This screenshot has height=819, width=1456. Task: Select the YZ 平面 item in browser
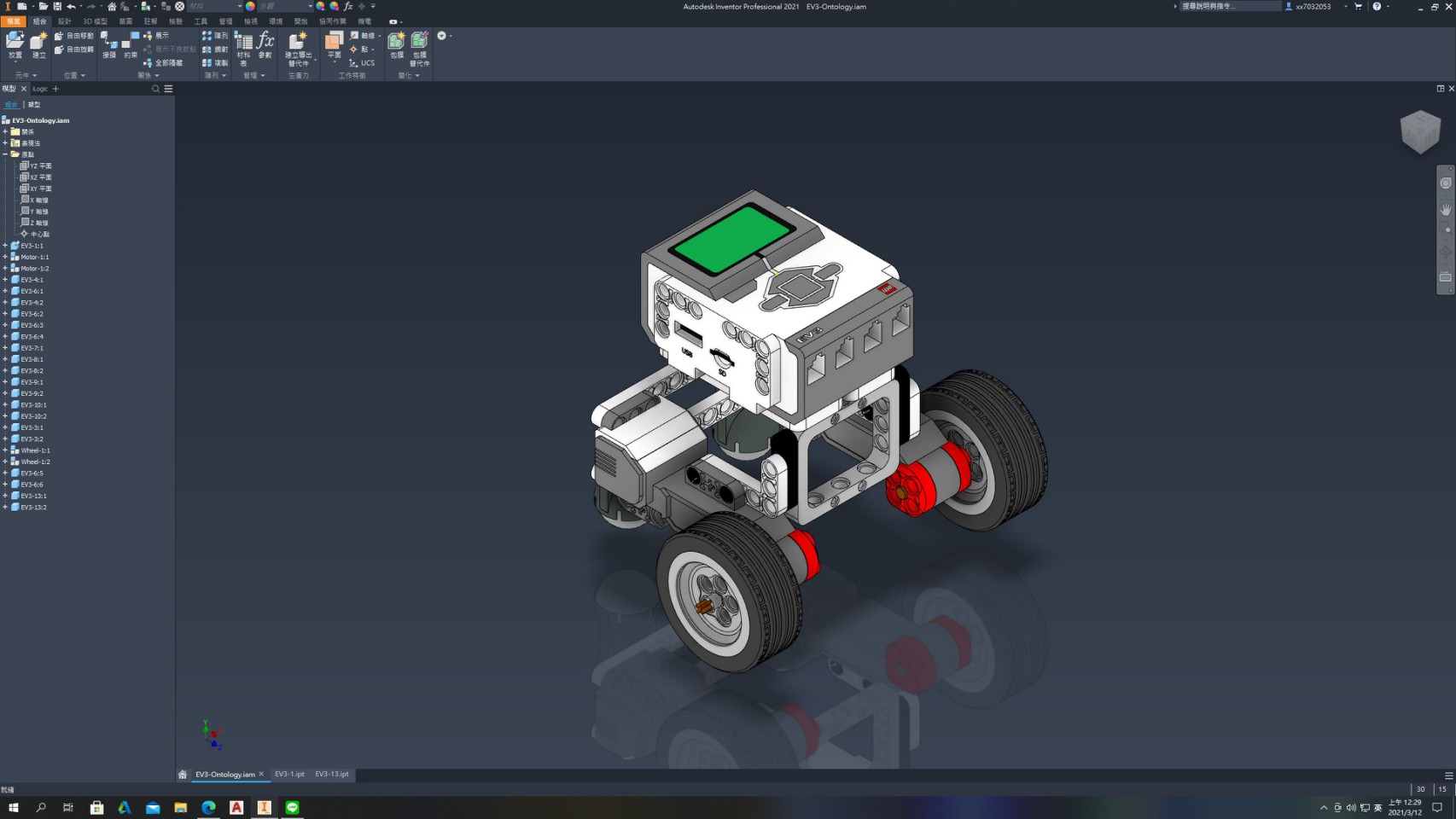36,166
